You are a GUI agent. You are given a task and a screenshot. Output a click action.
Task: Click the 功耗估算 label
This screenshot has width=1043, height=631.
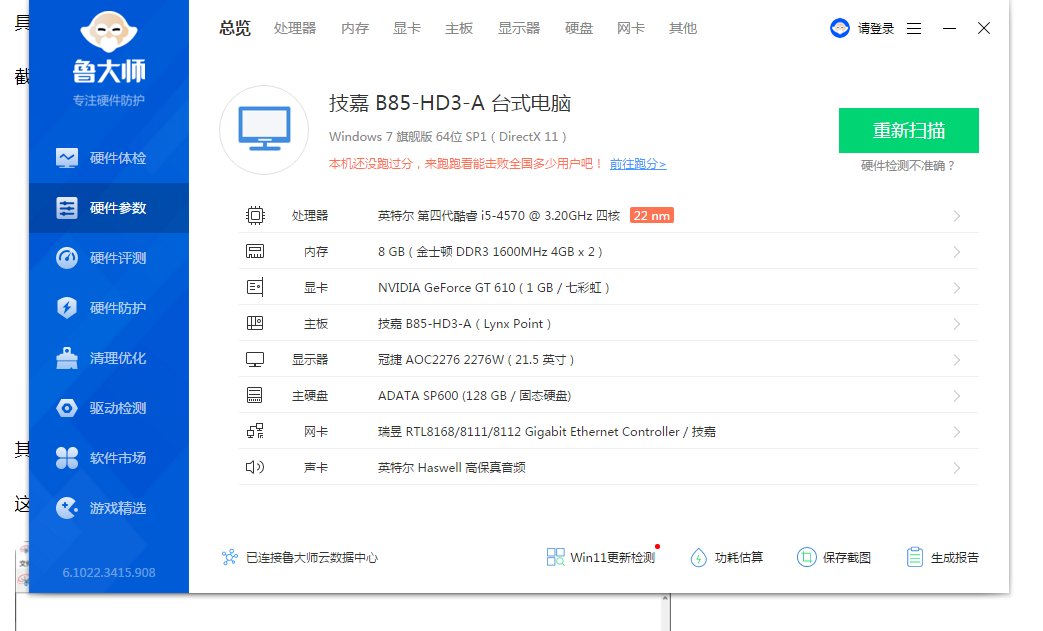(x=739, y=557)
